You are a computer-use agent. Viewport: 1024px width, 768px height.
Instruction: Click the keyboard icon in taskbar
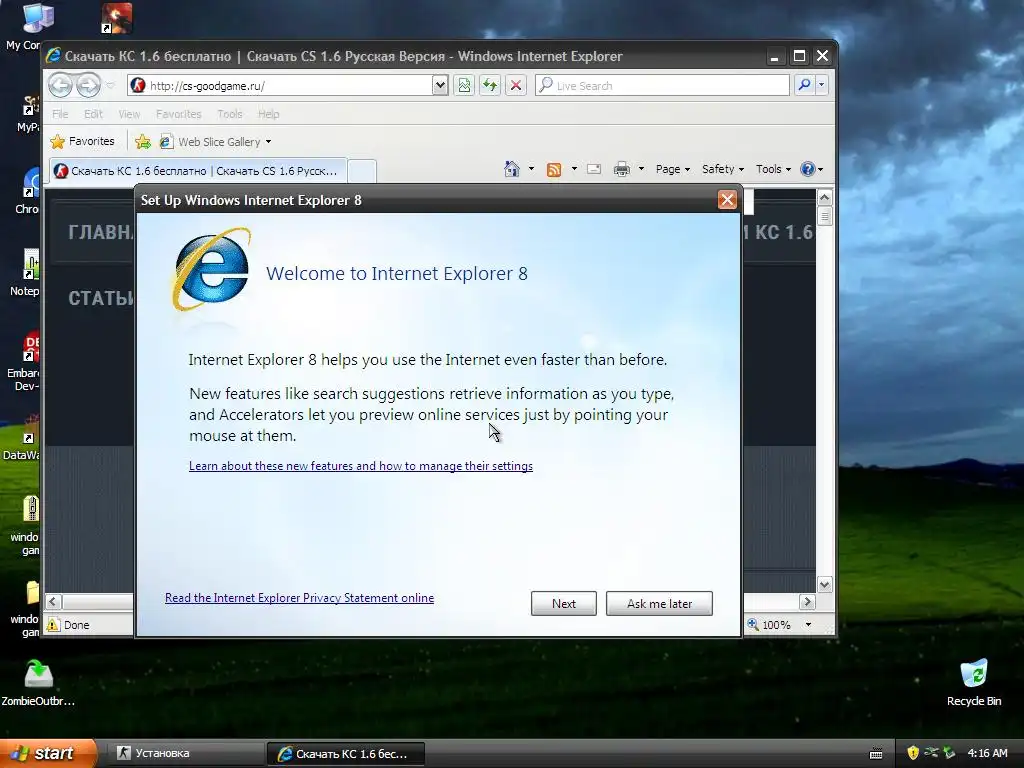876,754
